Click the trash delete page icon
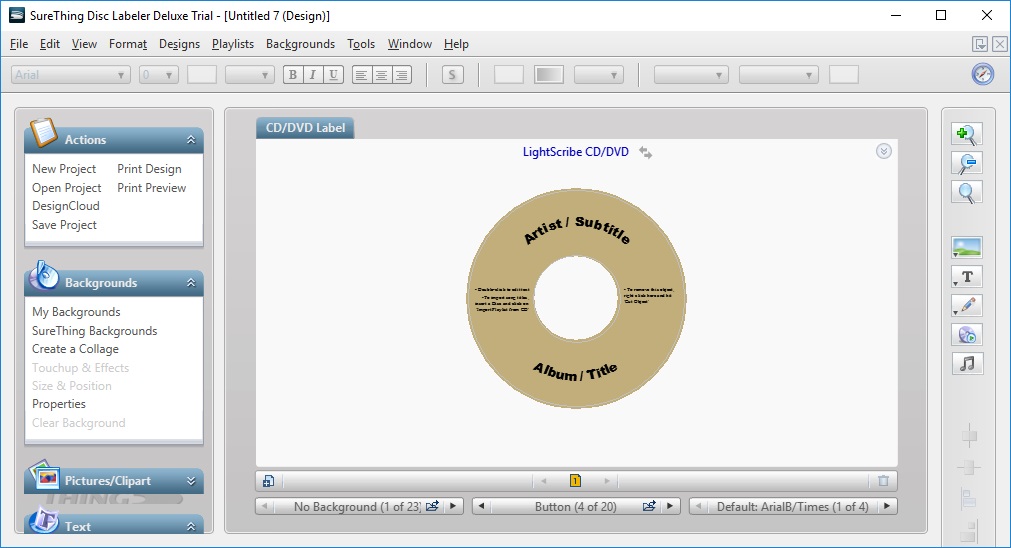 click(883, 481)
